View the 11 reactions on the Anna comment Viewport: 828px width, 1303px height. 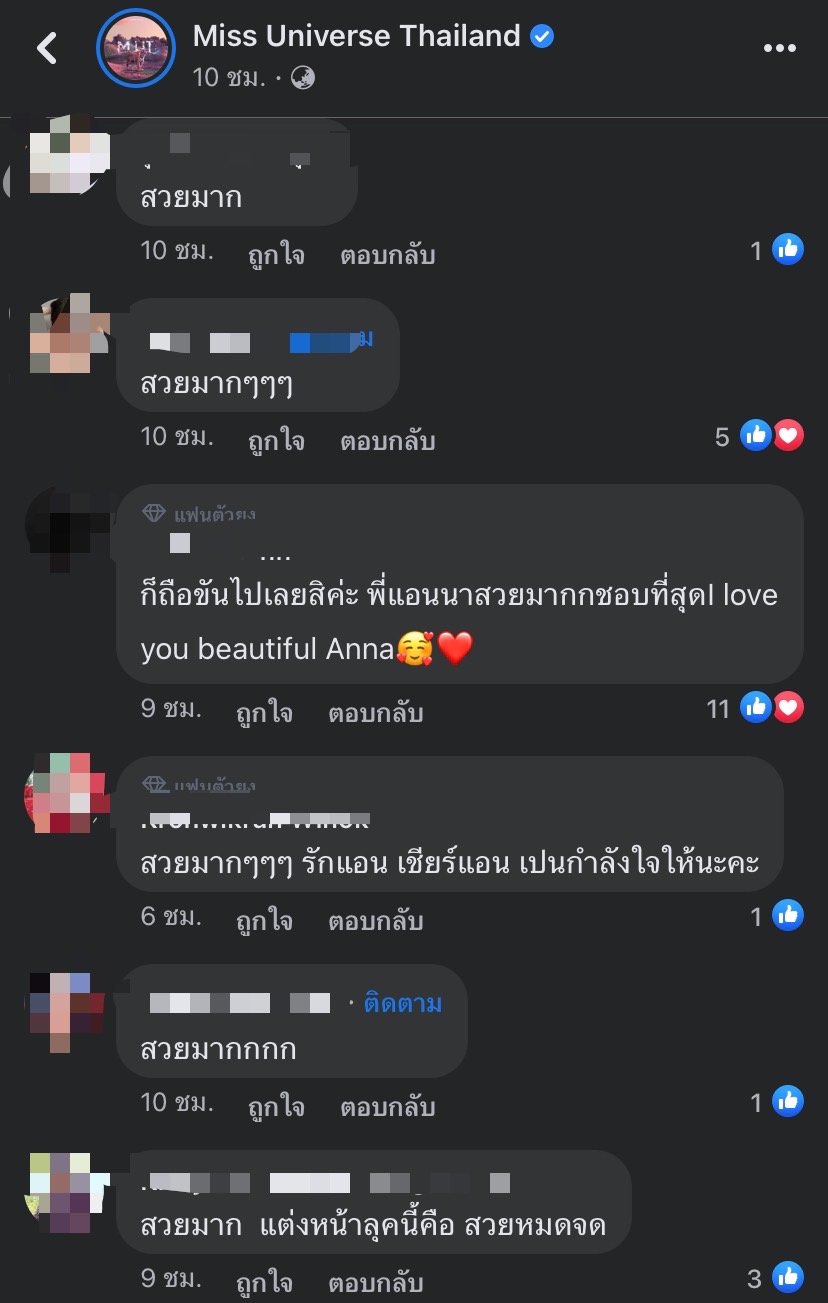pyautogui.click(x=755, y=708)
